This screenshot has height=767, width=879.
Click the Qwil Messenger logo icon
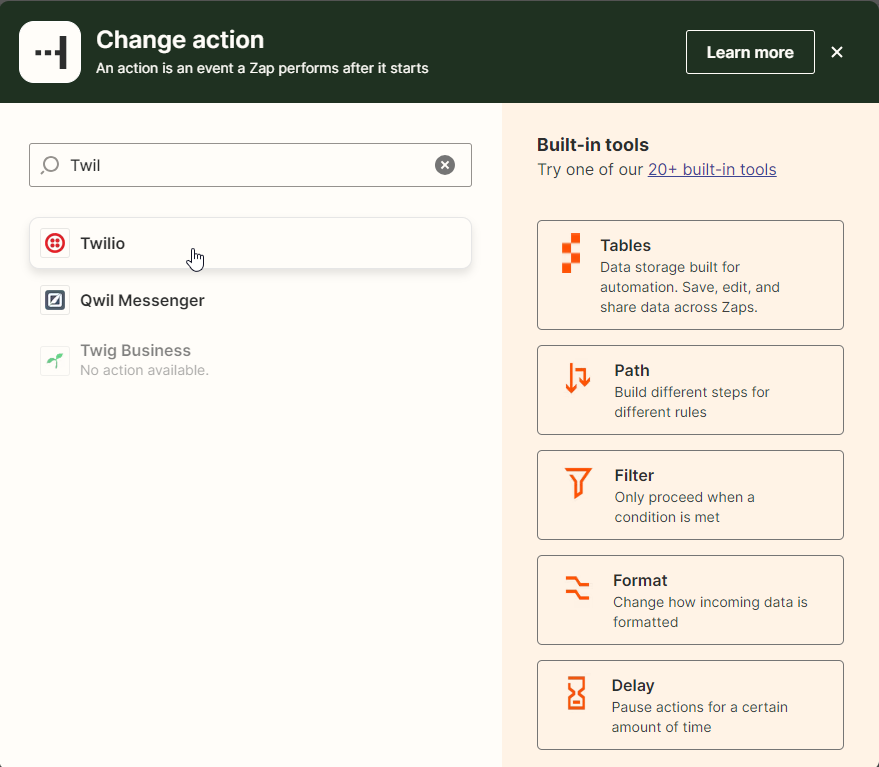tap(55, 300)
